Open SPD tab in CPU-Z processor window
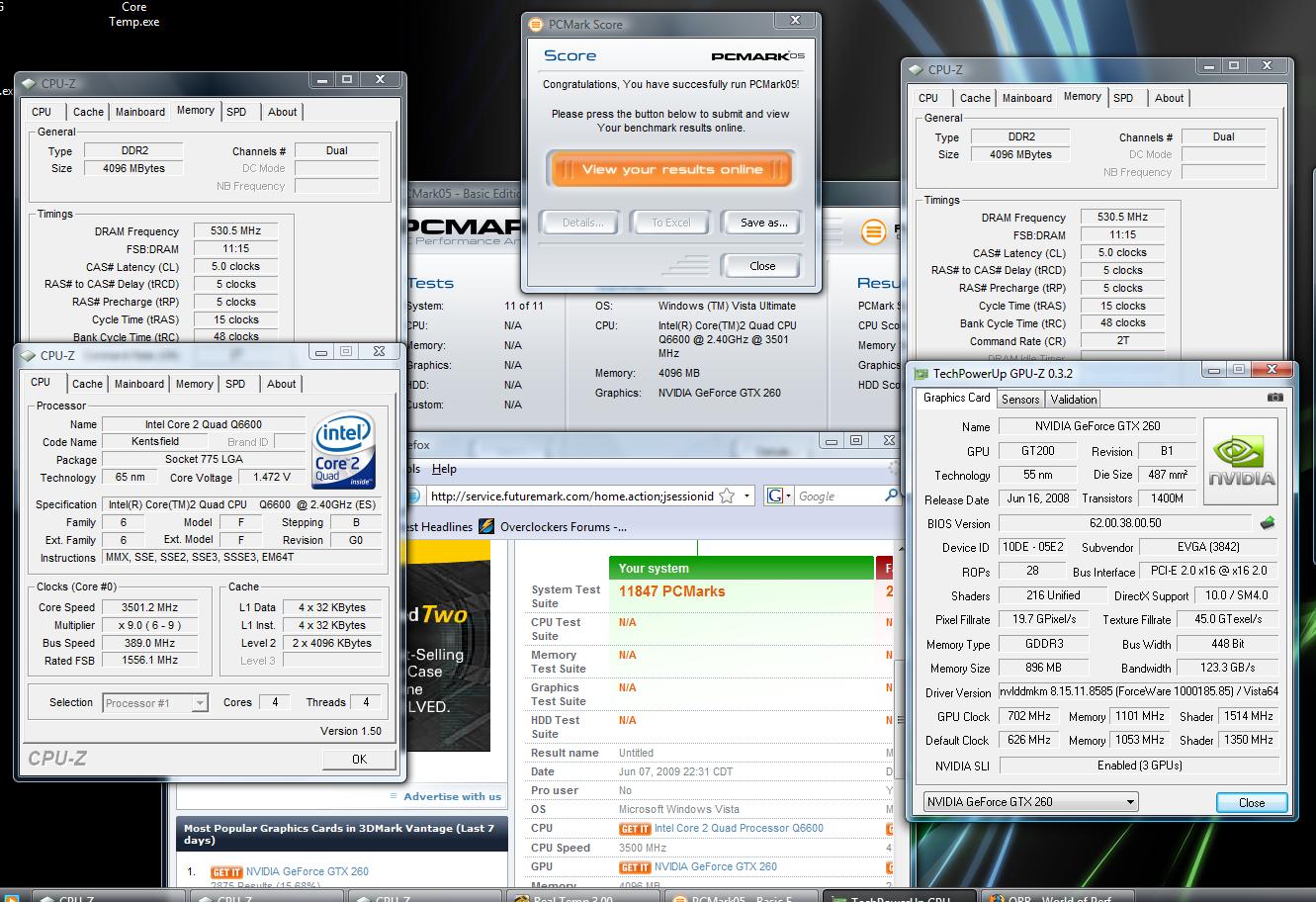The height and width of the screenshot is (902, 1316). pyautogui.click(x=235, y=384)
